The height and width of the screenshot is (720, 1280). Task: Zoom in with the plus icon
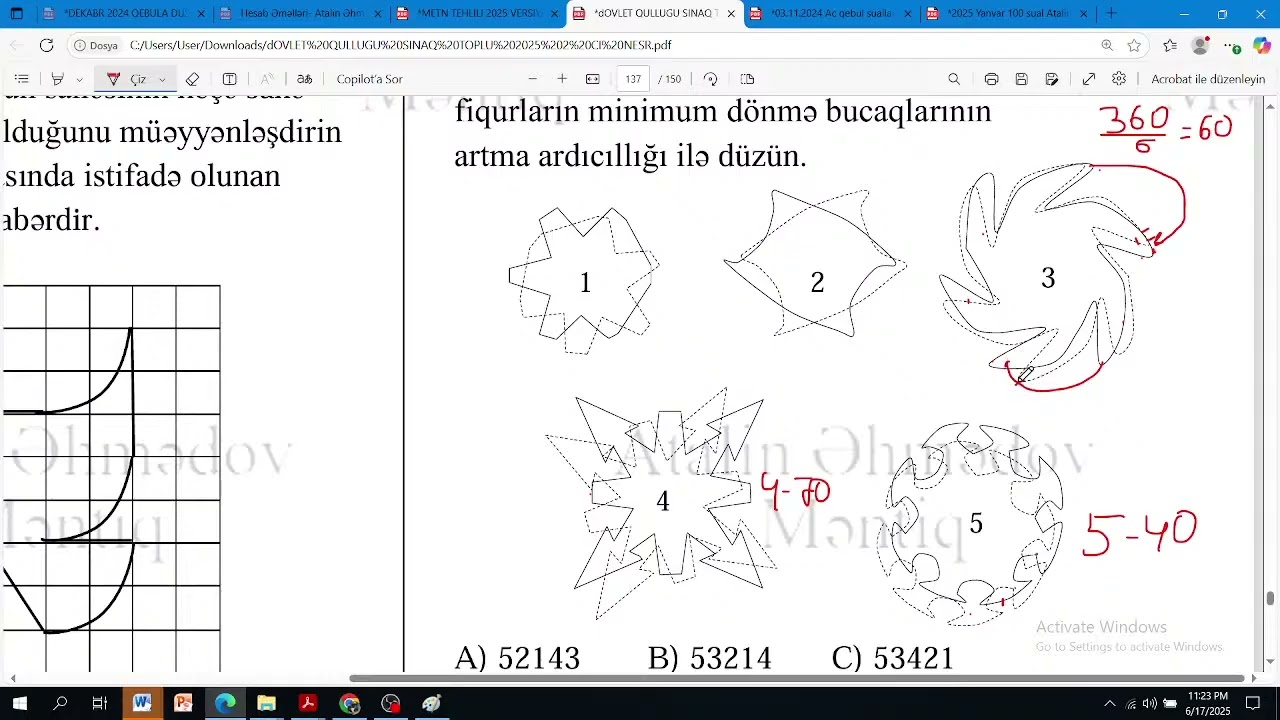coord(562,79)
